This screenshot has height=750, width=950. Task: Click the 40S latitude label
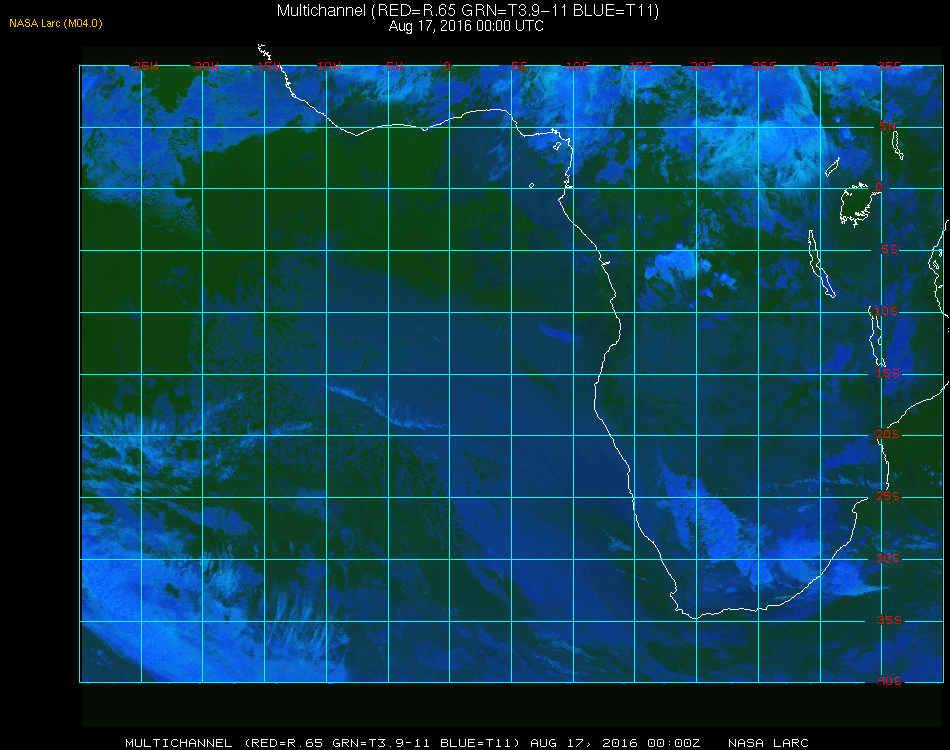[889, 682]
